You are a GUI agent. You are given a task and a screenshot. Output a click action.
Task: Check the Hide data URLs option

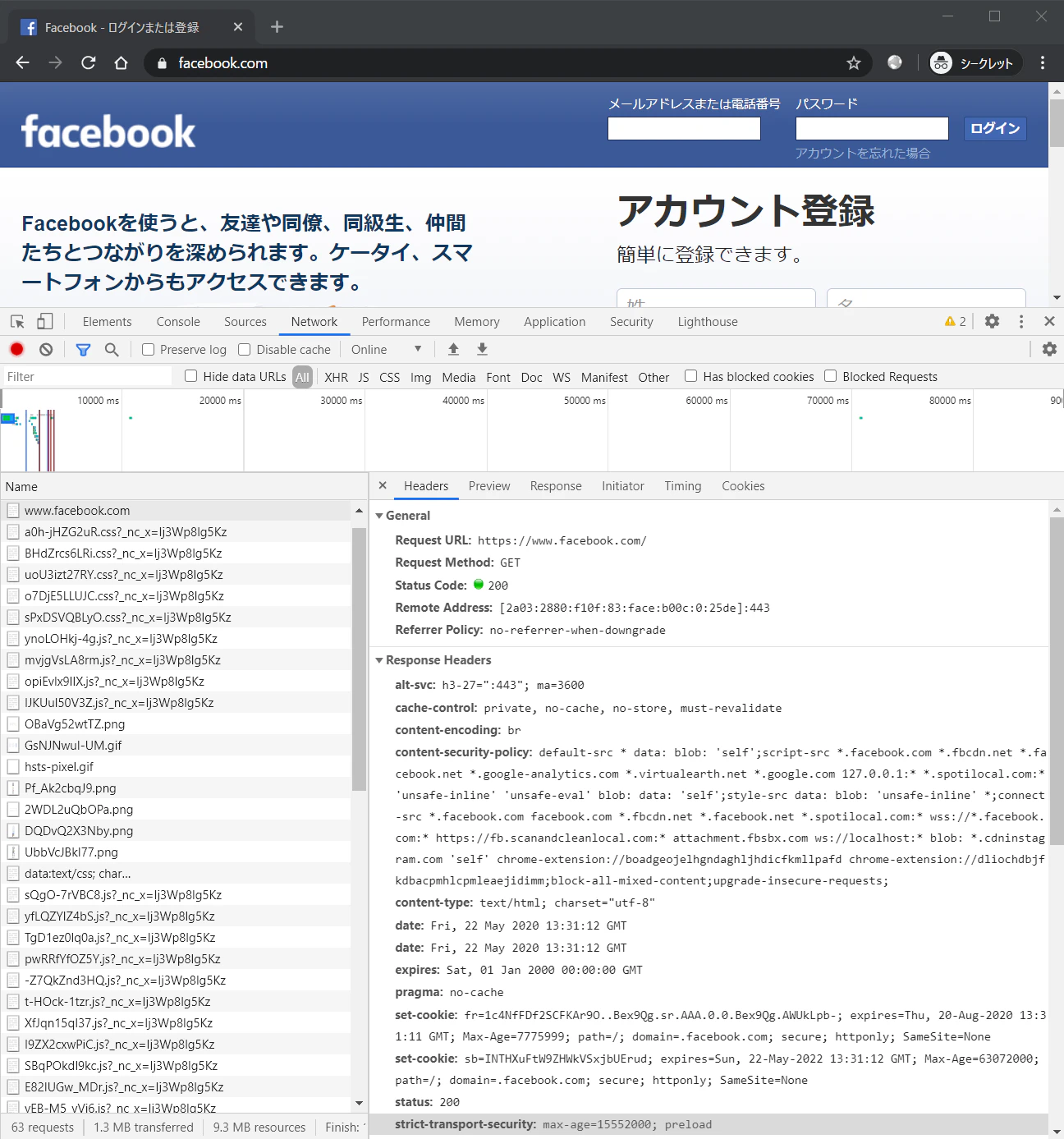pos(191,376)
